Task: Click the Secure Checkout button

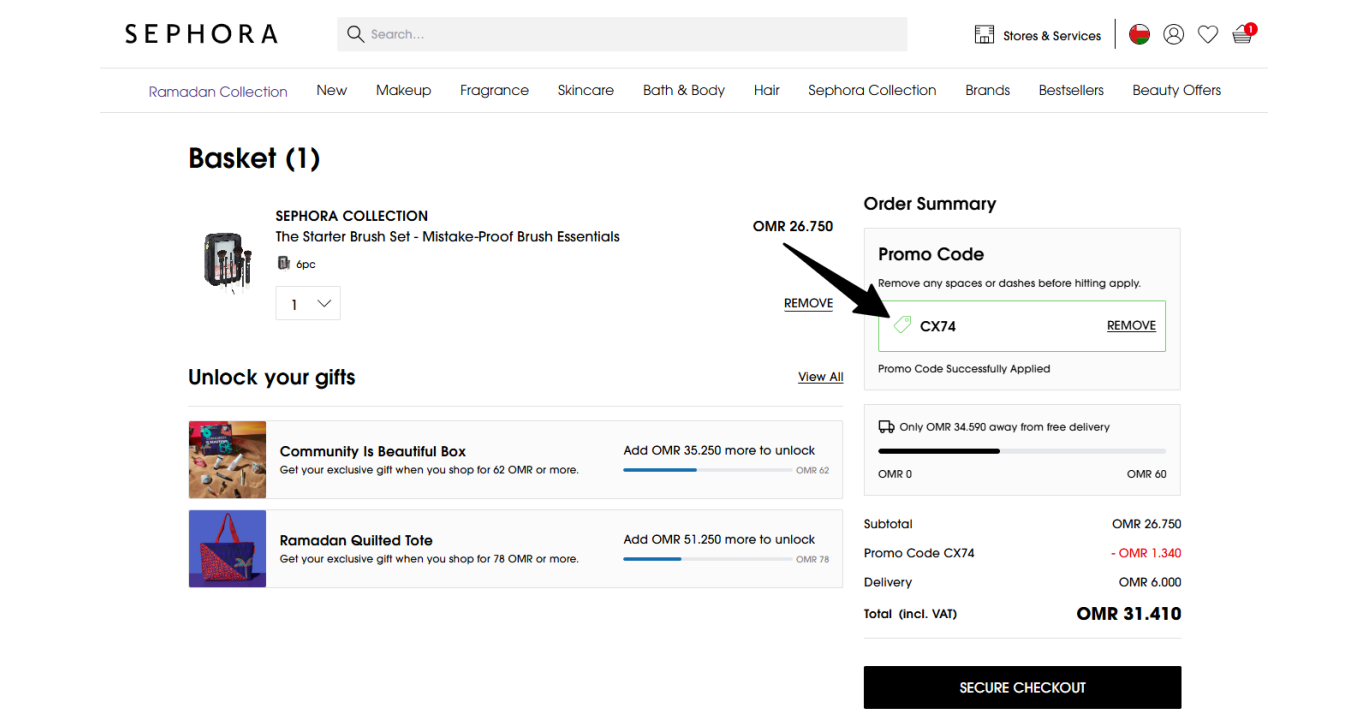Action: pyautogui.click(x=1022, y=687)
